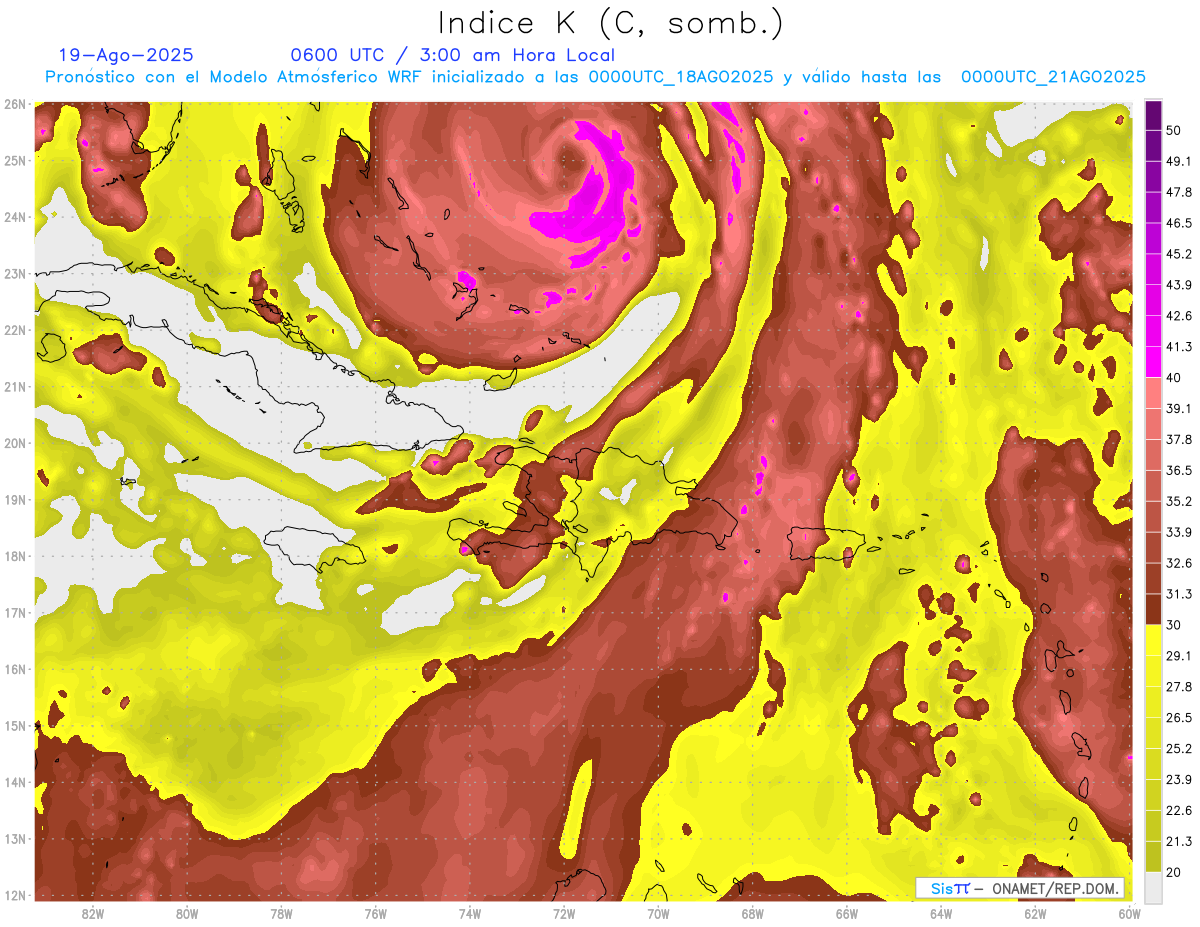Click the 21N latitude label
This screenshot has width=1200, height=927.
(x=16, y=386)
